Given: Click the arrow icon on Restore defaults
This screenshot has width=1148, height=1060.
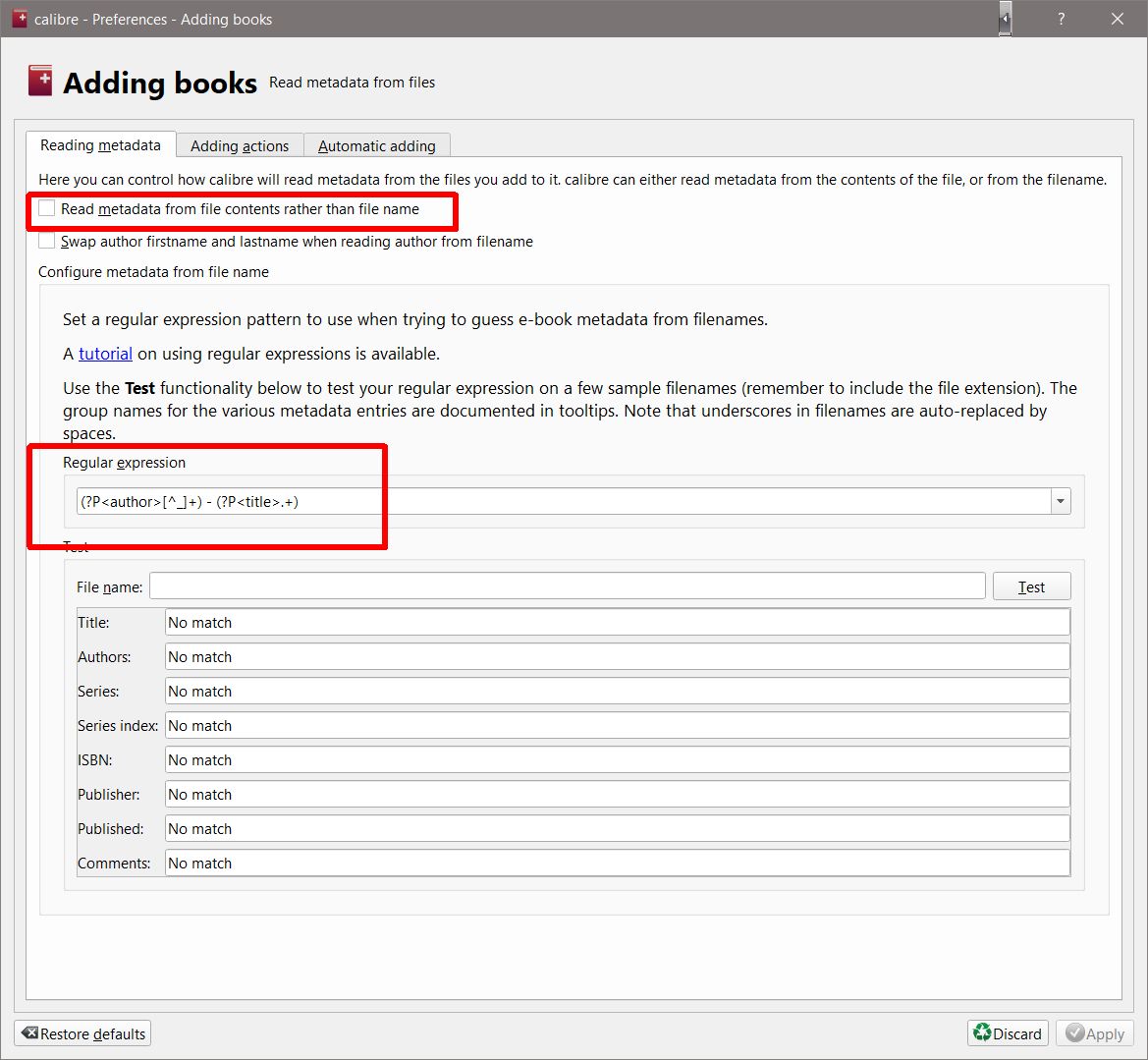Looking at the screenshot, I should click(x=30, y=1032).
